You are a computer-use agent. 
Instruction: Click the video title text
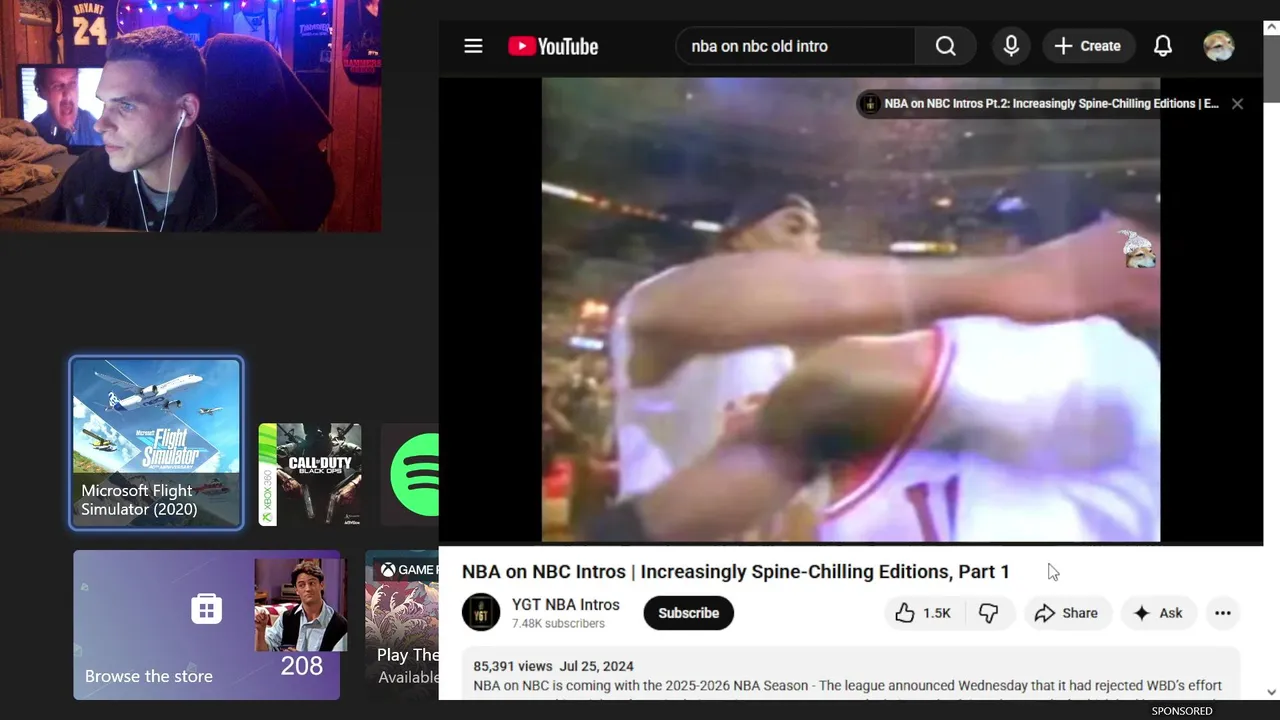[x=735, y=572]
